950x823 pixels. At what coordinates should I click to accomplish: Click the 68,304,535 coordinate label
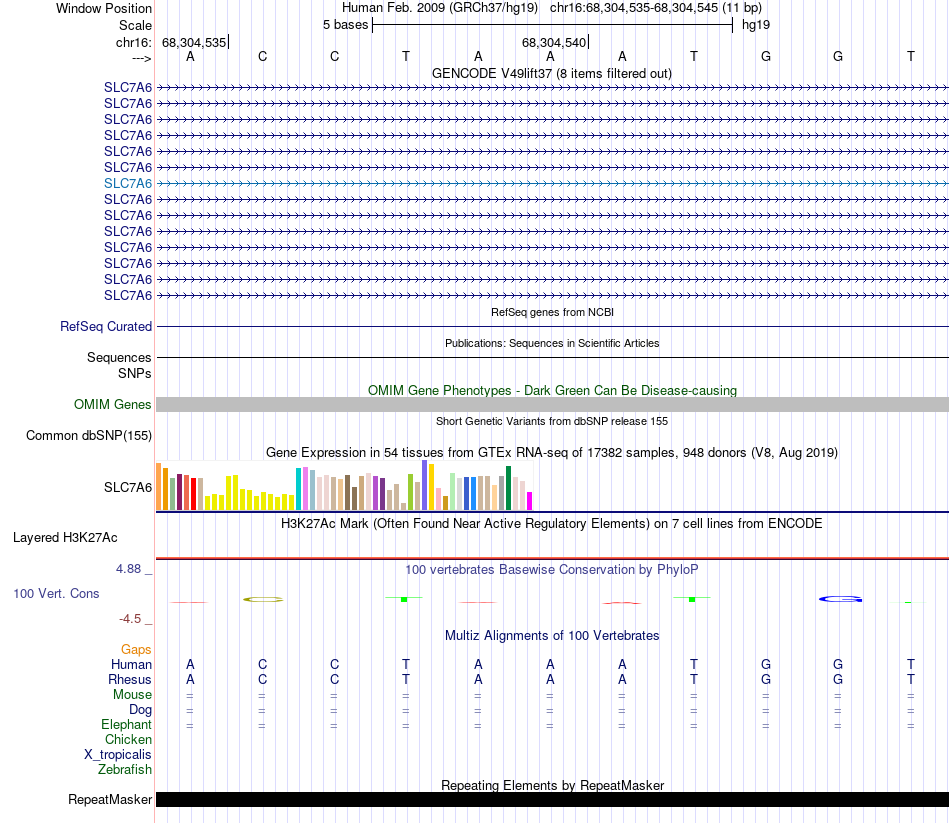pyautogui.click(x=194, y=42)
